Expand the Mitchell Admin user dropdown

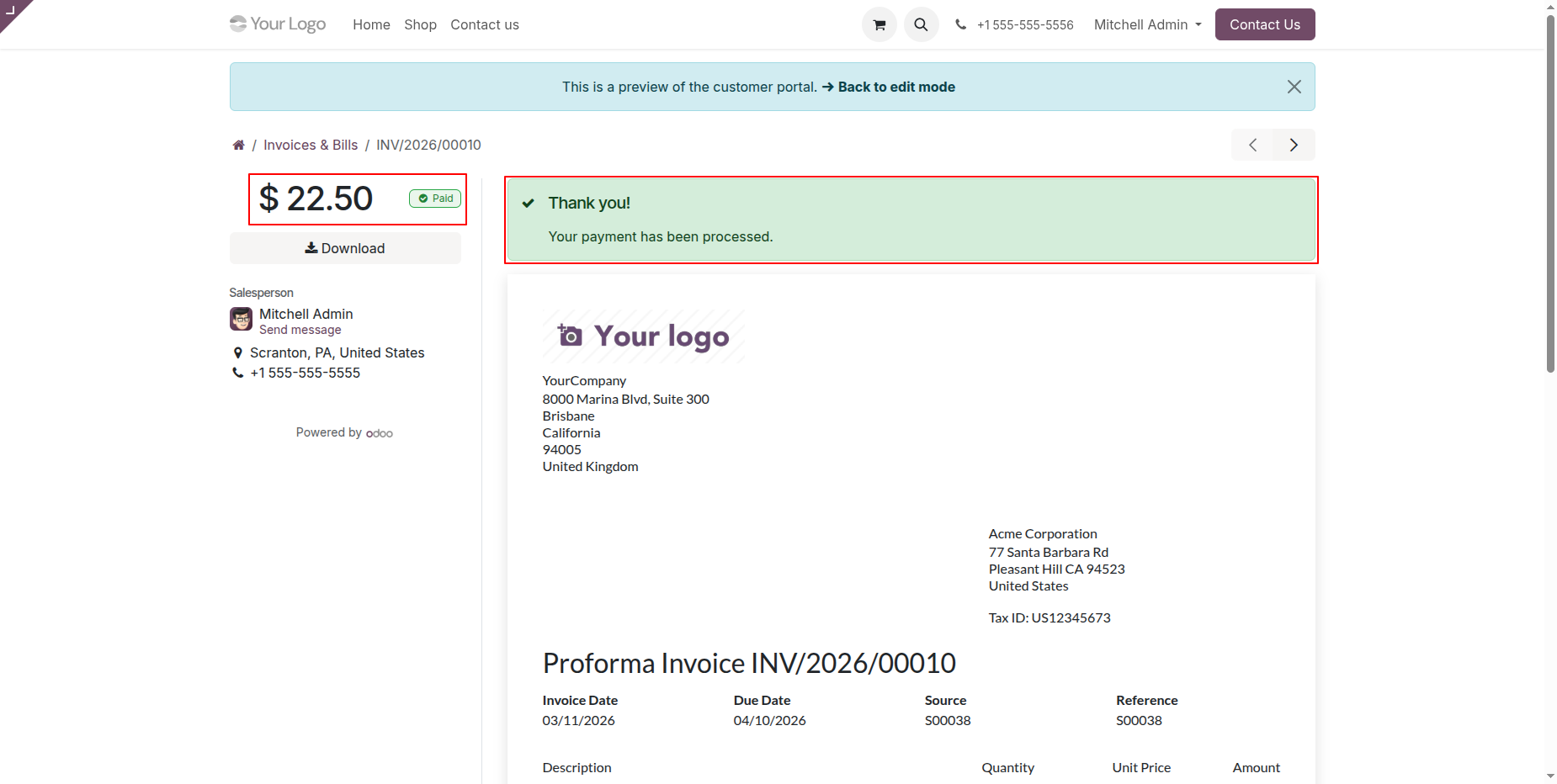pyautogui.click(x=1147, y=25)
